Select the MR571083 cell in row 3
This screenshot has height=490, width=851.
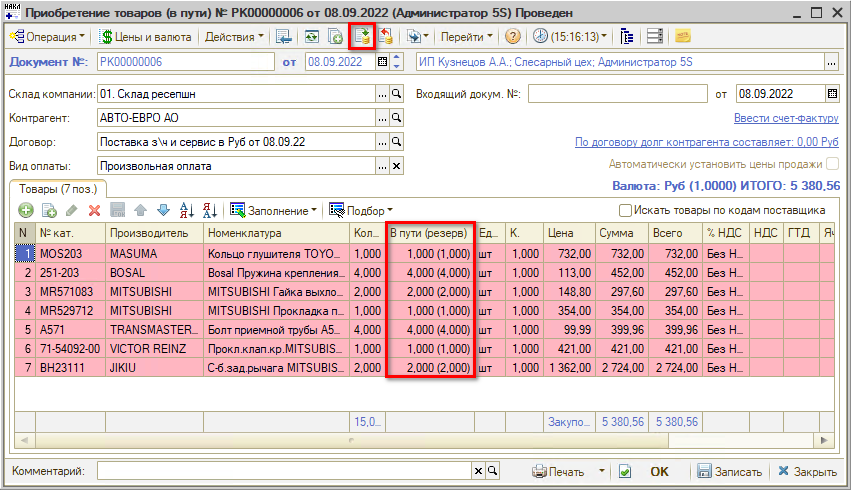click(70, 292)
